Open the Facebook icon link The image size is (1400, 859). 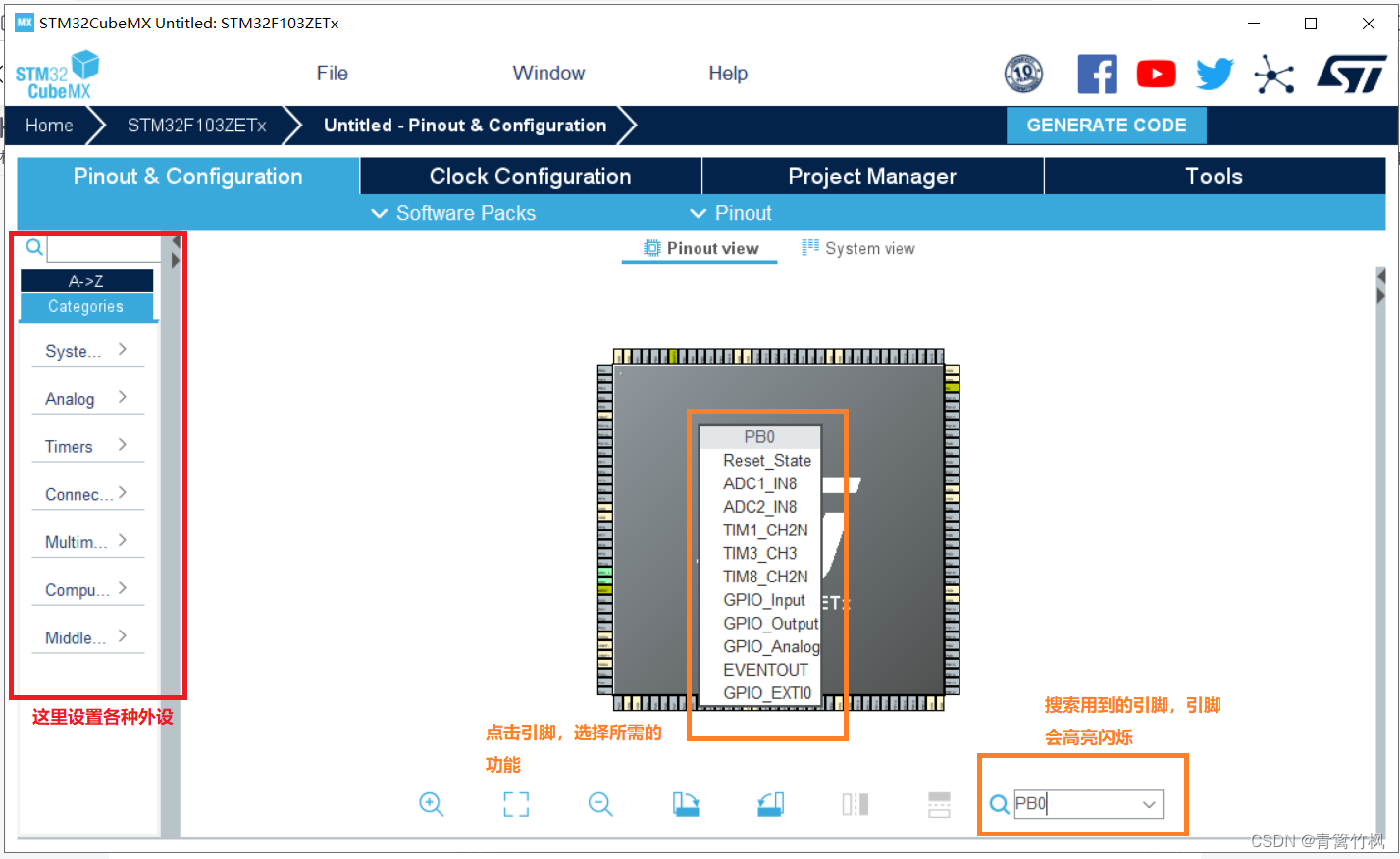[x=1097, y=74]
